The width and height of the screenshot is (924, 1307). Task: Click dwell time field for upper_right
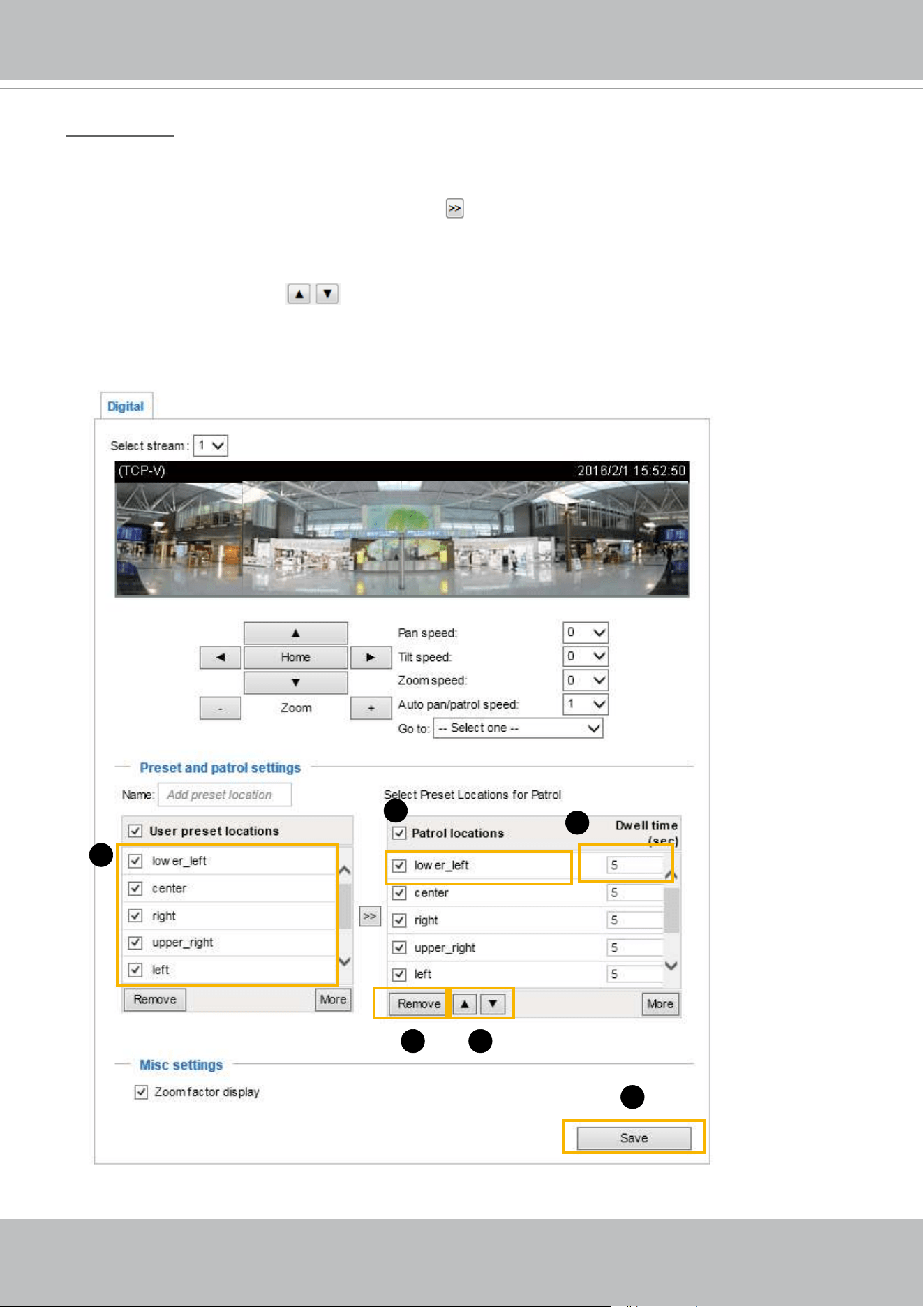[634, 947]
